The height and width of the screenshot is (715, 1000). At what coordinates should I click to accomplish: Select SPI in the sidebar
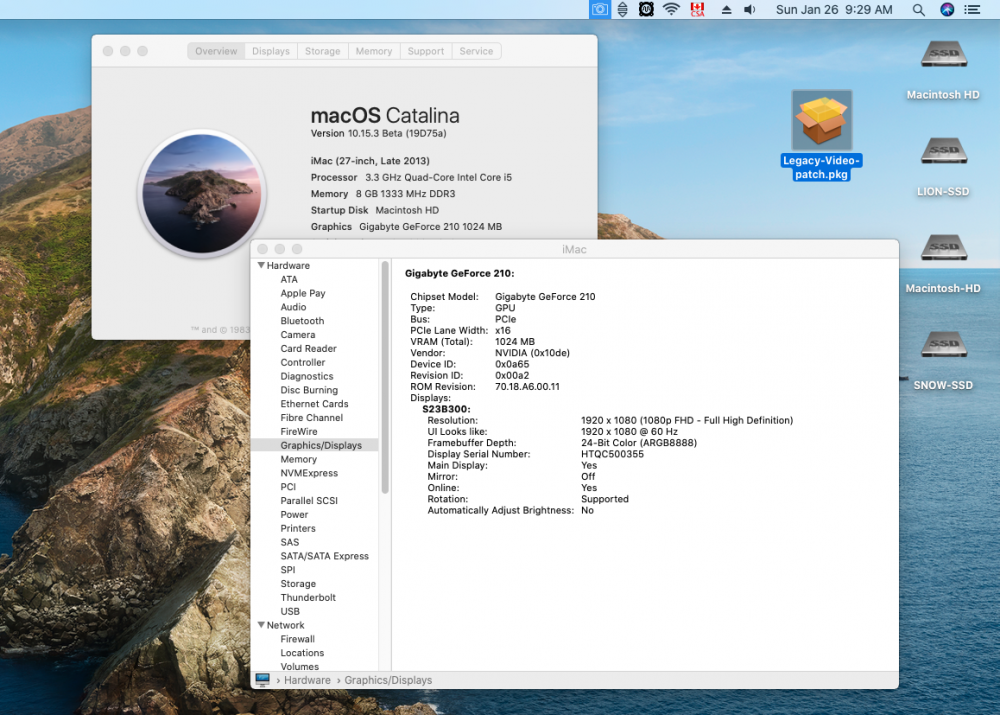click(x=288, y=570)
